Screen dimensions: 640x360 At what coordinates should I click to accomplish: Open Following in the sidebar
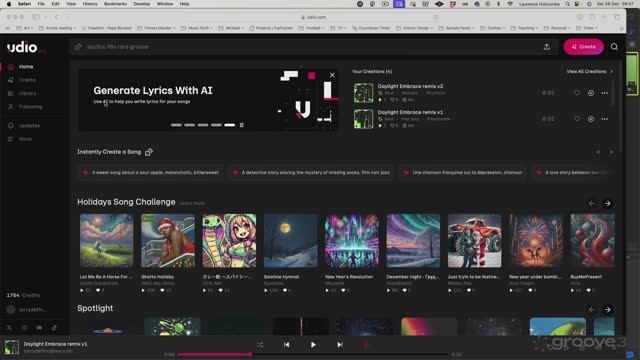pos(30,107)
